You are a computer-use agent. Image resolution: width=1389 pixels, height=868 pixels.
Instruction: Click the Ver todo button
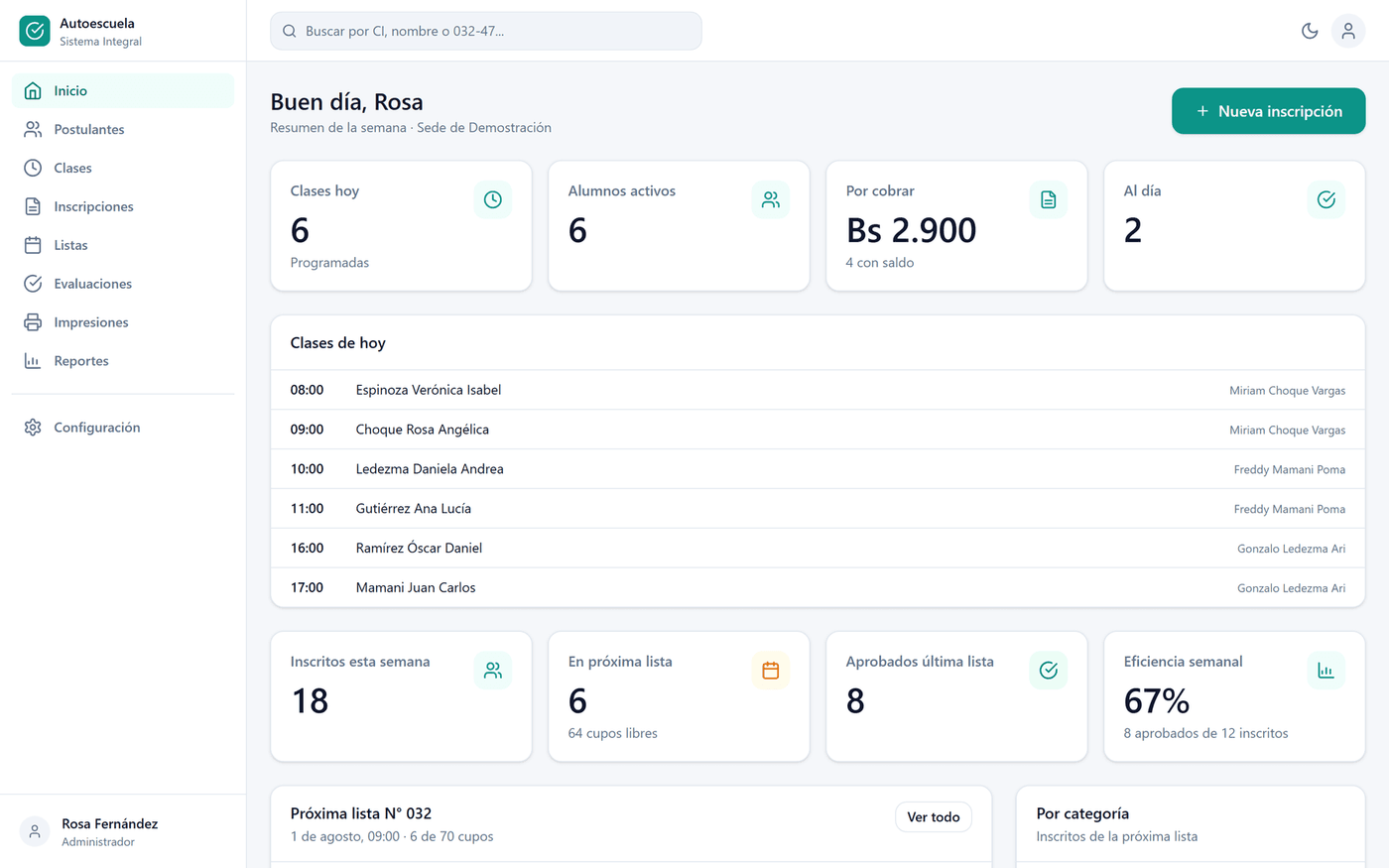tap(934, 817)
